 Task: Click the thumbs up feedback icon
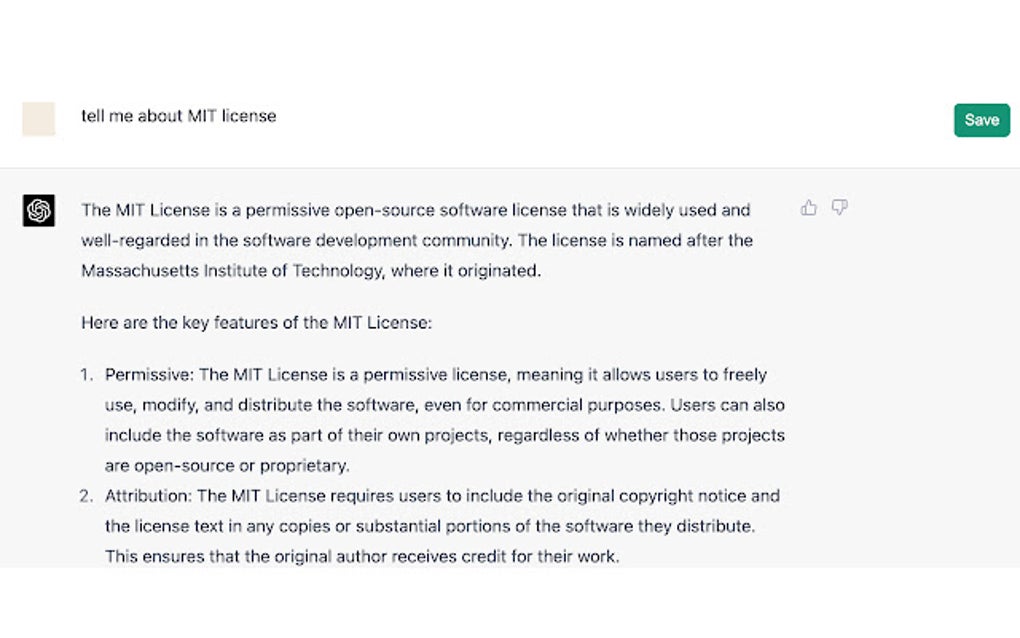click(810, 207)
